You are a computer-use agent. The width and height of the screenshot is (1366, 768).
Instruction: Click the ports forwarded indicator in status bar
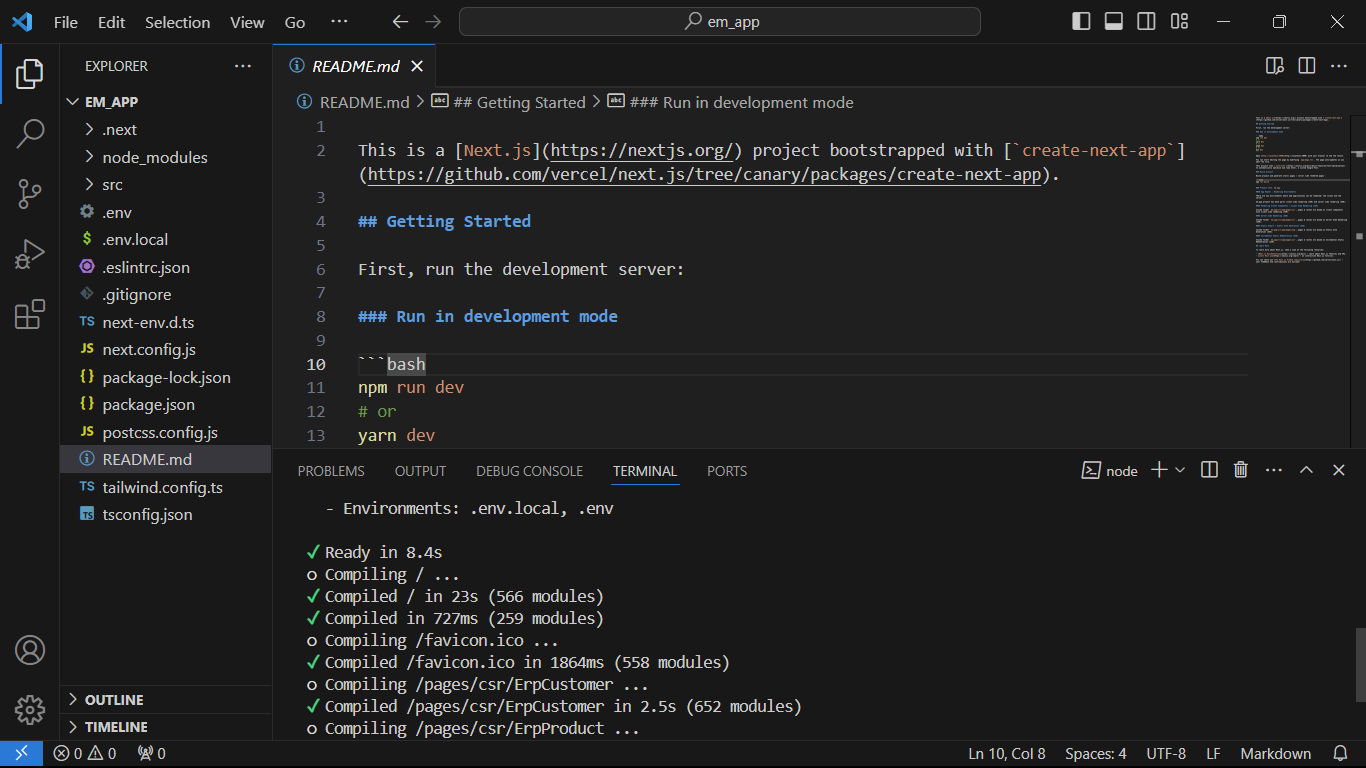pos(151,754)
